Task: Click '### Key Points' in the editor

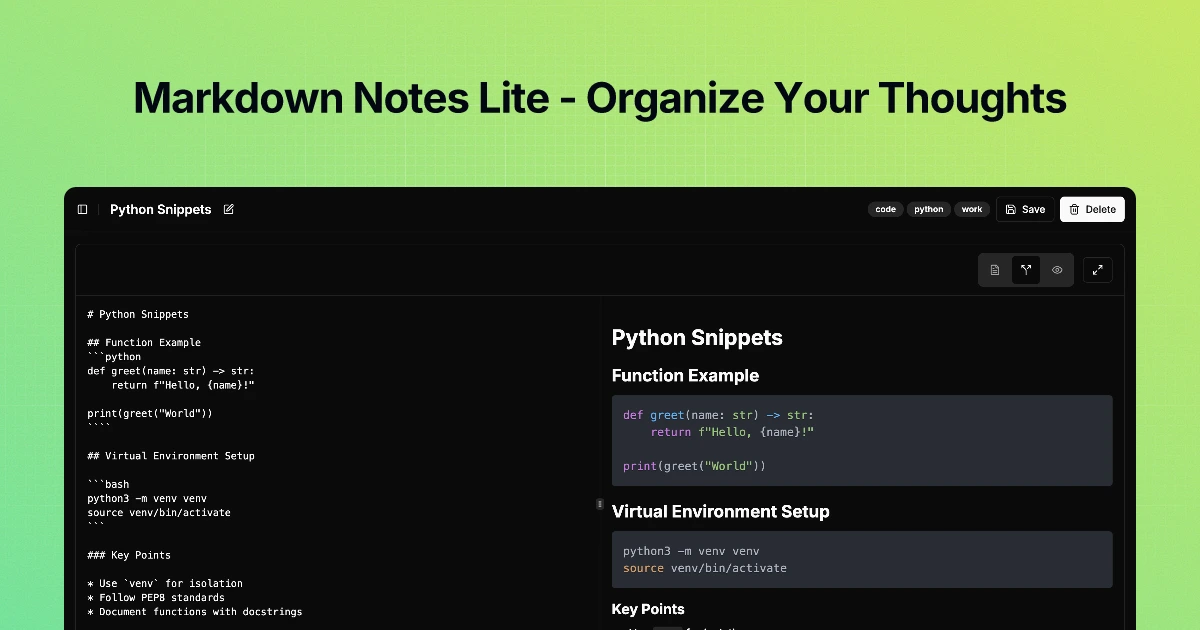Action: click(x=129, y=555)
